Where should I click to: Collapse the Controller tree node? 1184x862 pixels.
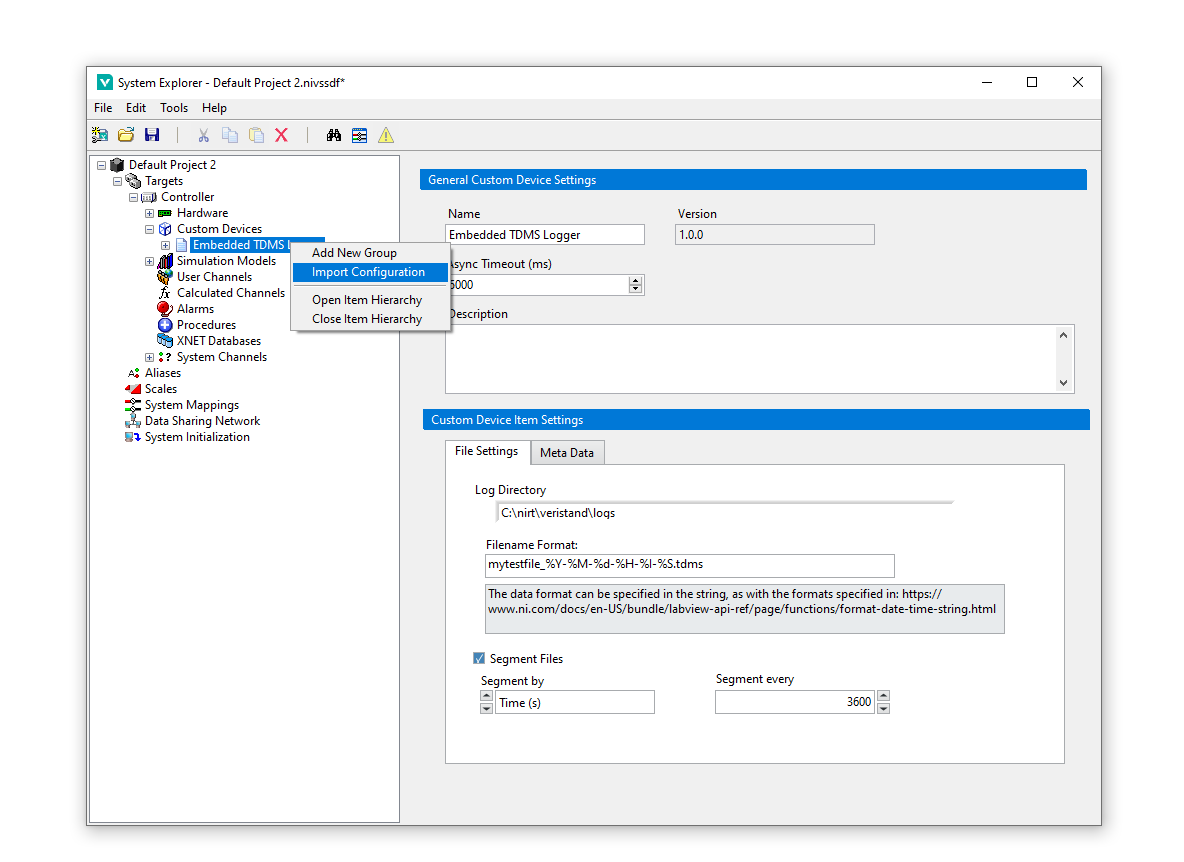click(x=133, y=197)
